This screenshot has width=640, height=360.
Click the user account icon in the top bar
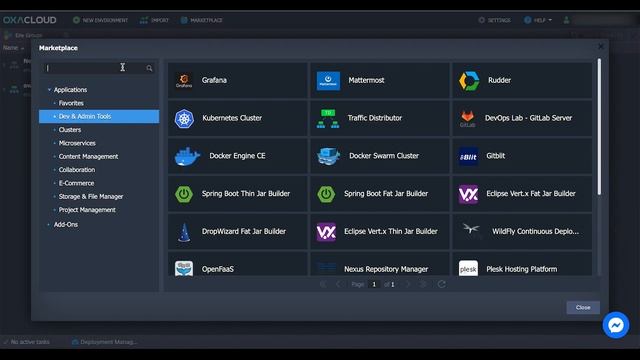pyautogui.click(x=566, y=20)
